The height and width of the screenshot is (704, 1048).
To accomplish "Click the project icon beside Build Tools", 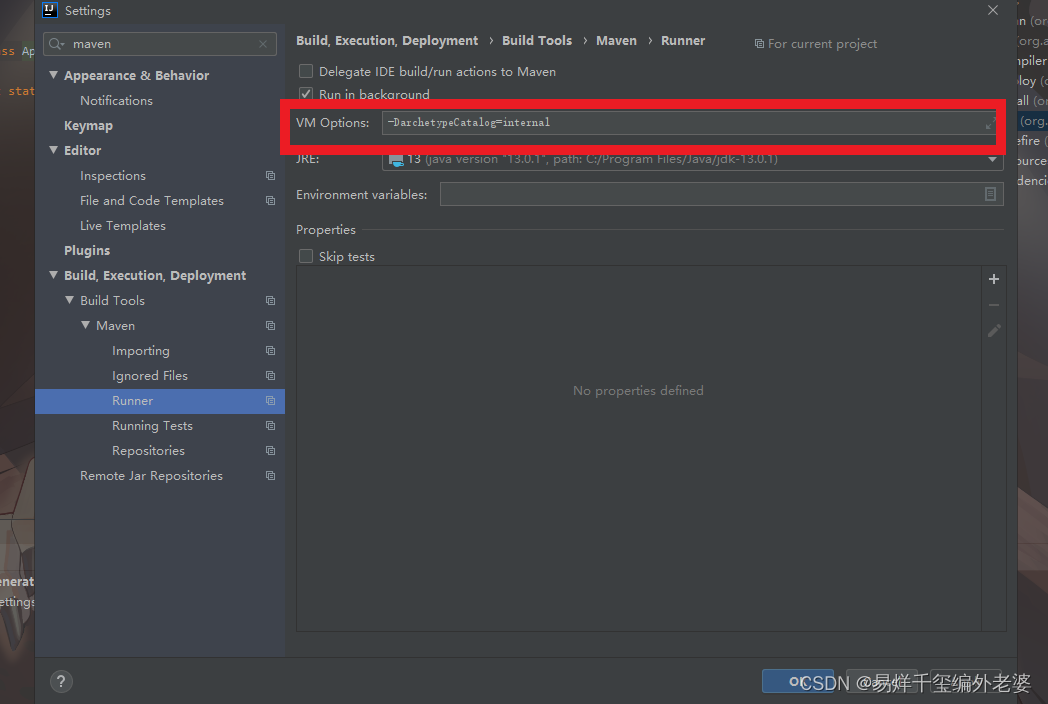I will 271,301.
